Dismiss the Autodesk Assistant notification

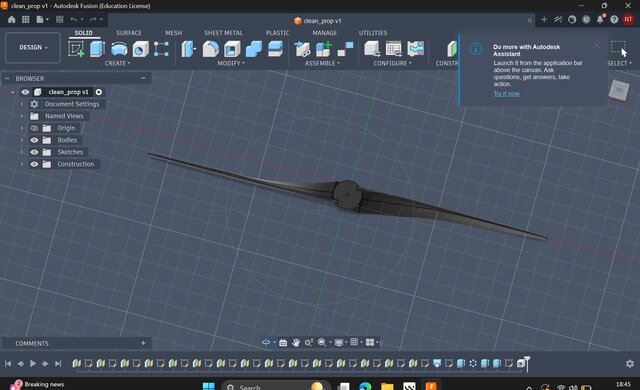click(597, 44)
